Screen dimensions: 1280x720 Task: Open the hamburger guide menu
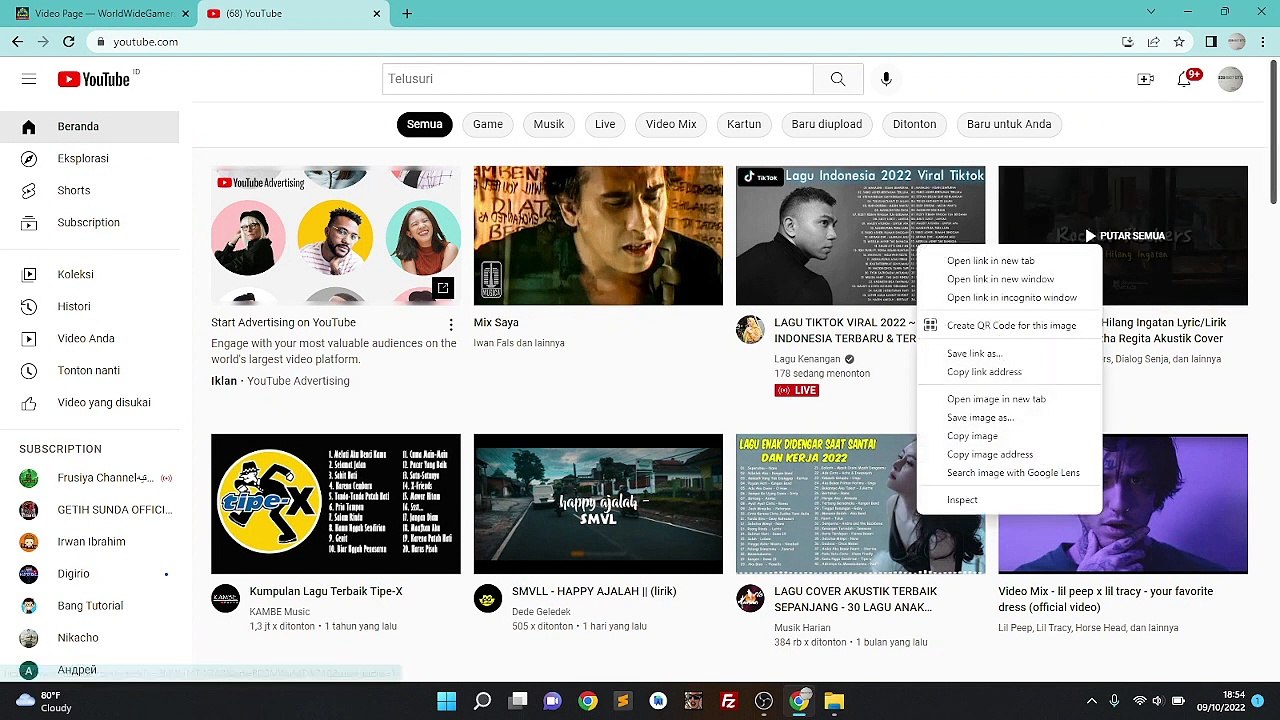(x=29, y=79)
